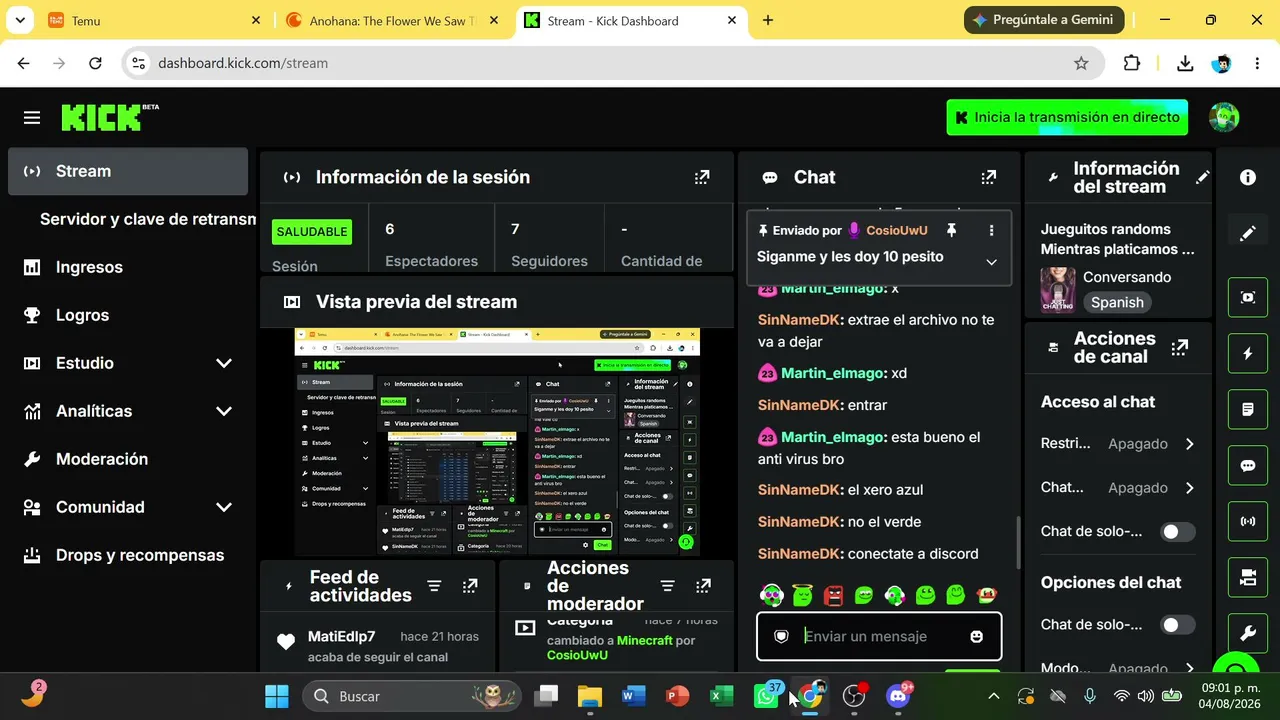Image resolution: width=1280 pixels, height=720 pixels.
Task: Expand the pinned message chevron
Action: [991, 262]
